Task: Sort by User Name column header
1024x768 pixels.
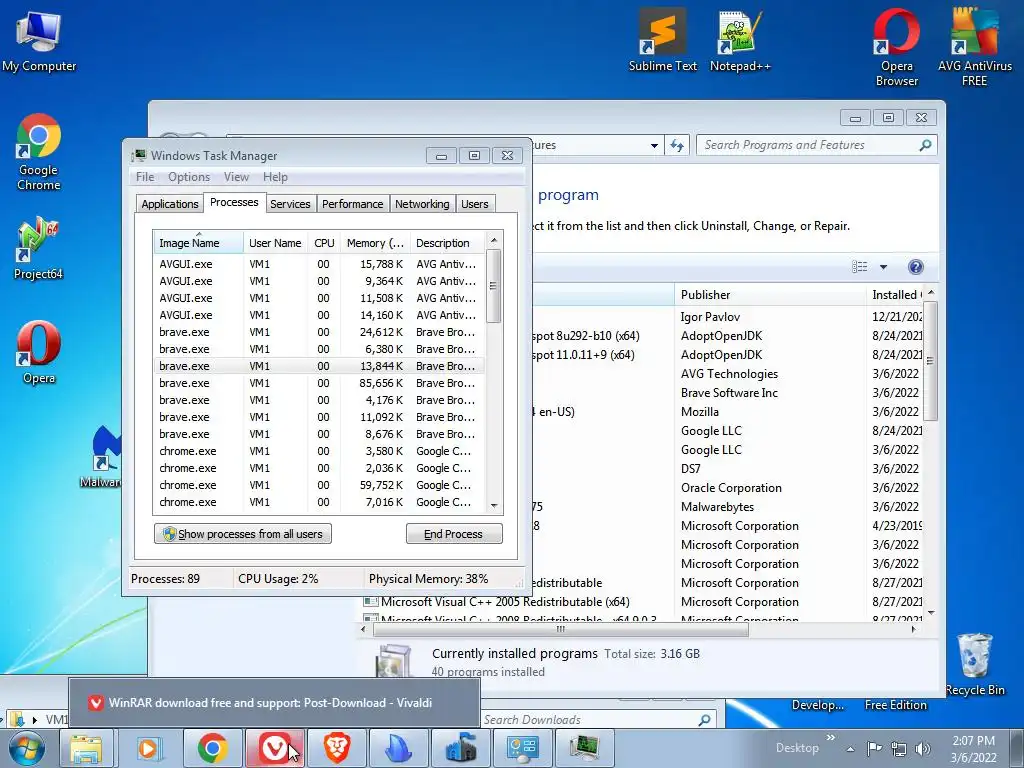Action: pyautogui.click(x=275, y=242)
